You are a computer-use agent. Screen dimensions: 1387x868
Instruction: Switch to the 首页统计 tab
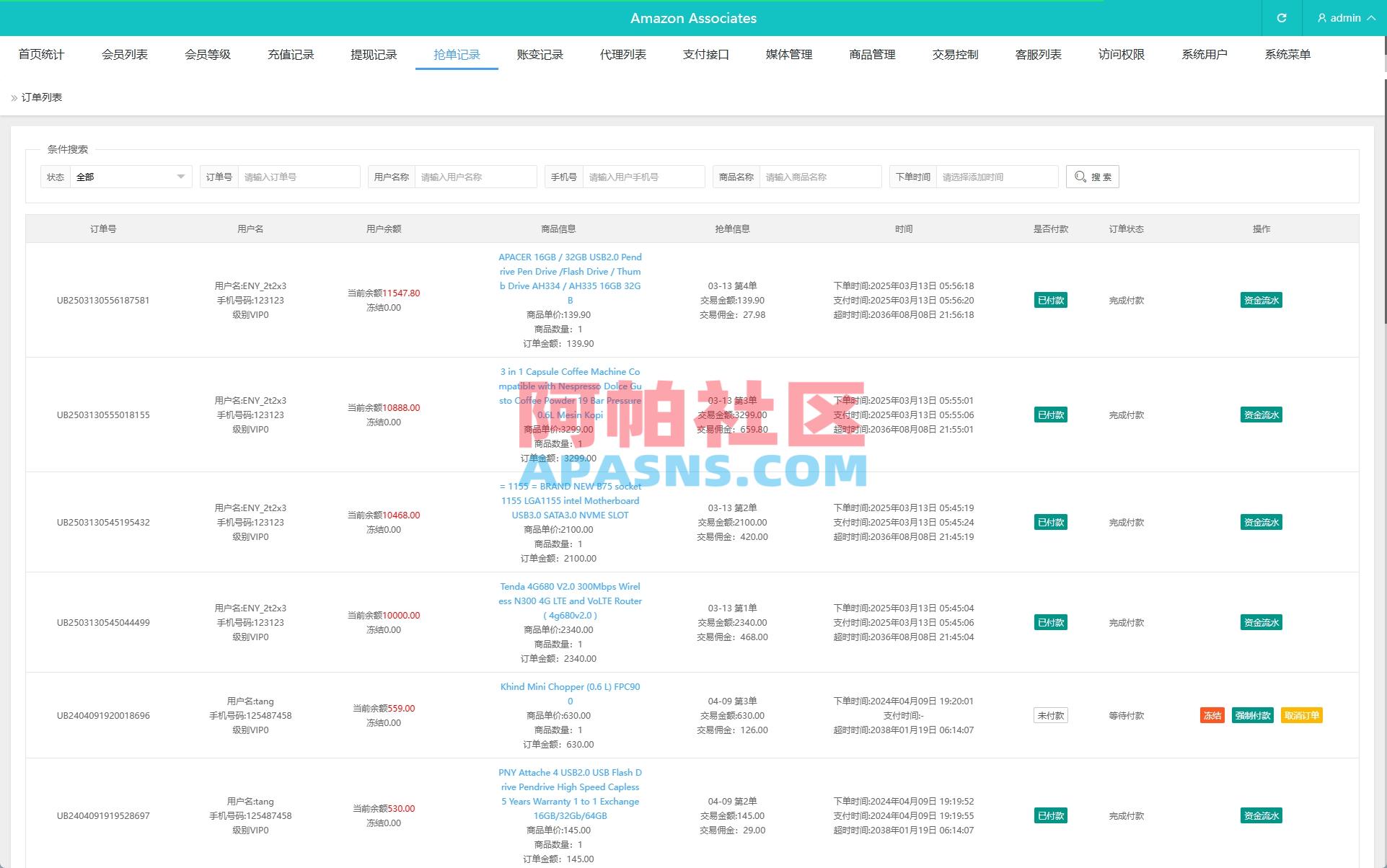(x=41, y=54)
